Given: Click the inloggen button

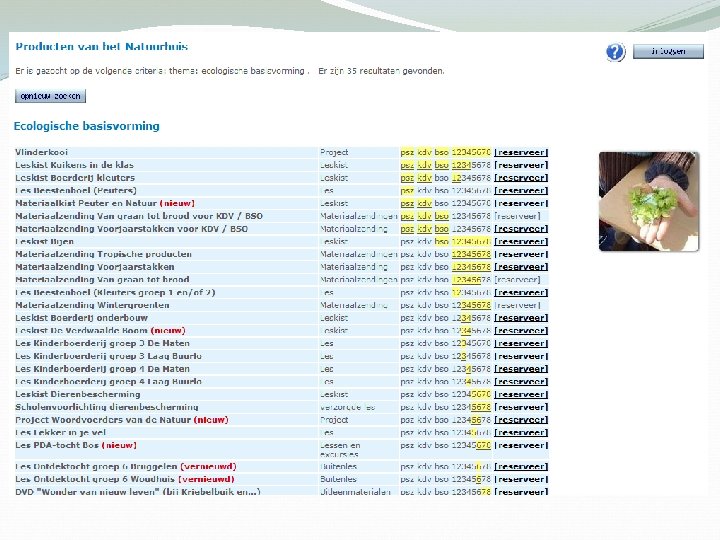Looking at the screenshot, I should pos(668,51).
